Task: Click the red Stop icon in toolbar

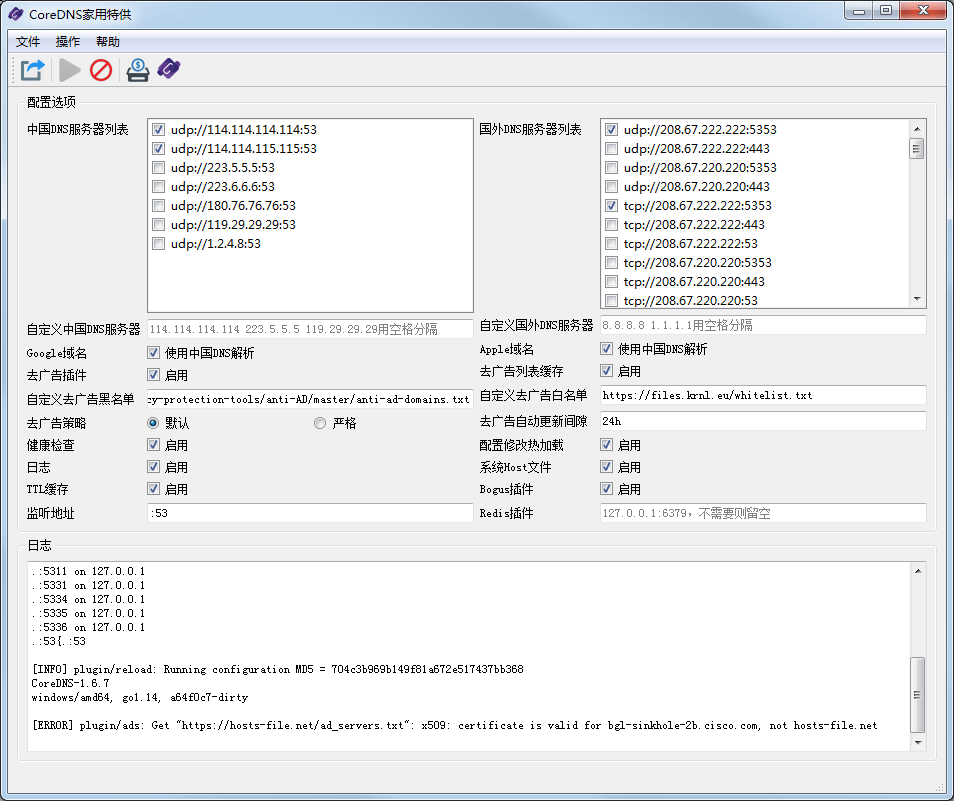Action: click(101, 70)
